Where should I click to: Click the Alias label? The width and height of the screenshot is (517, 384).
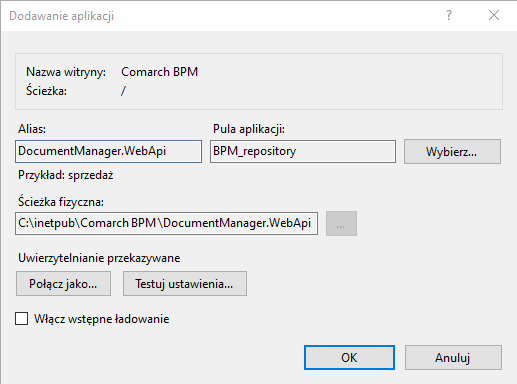point(32,129)
